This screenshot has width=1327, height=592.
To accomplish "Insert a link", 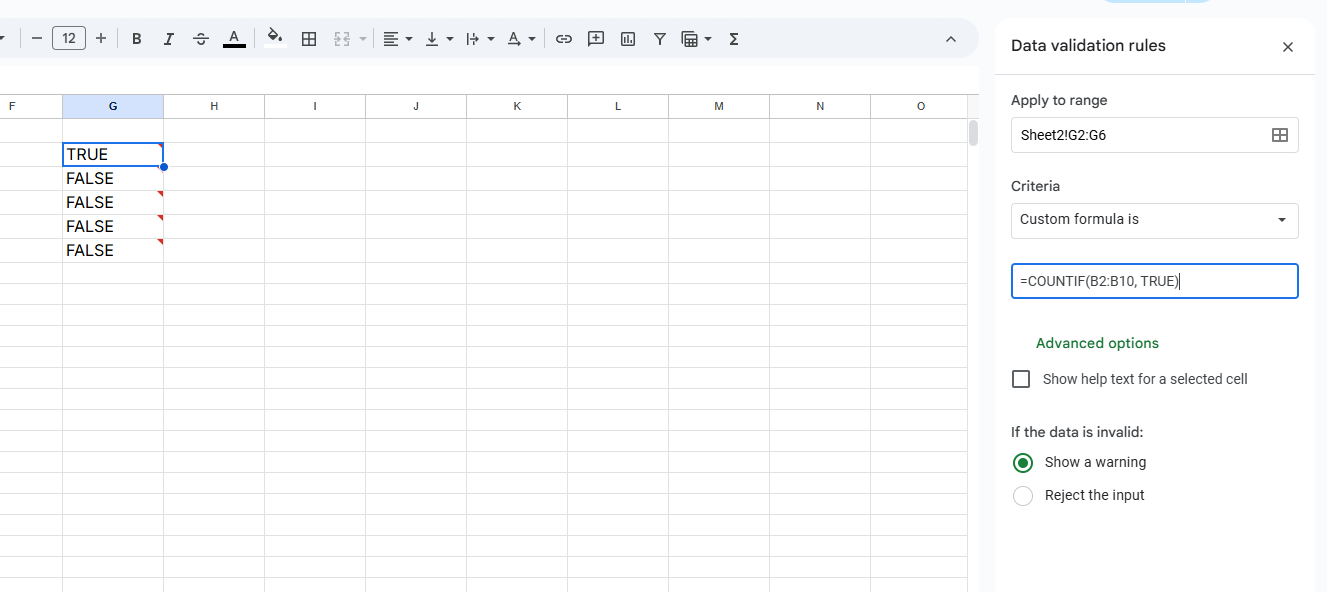I will point(564,39).
